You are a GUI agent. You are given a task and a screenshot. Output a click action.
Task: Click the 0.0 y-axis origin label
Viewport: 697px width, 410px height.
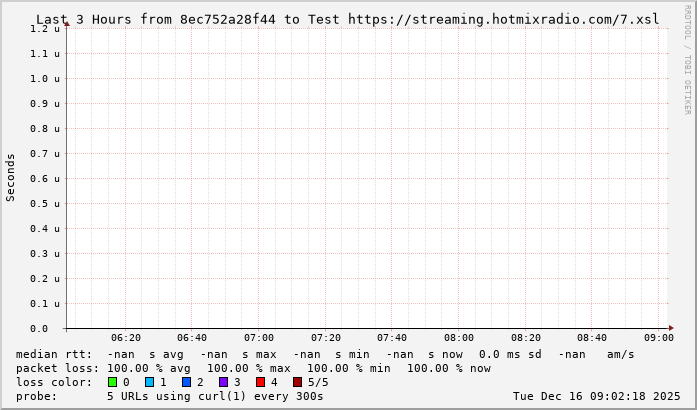point(39,328)
